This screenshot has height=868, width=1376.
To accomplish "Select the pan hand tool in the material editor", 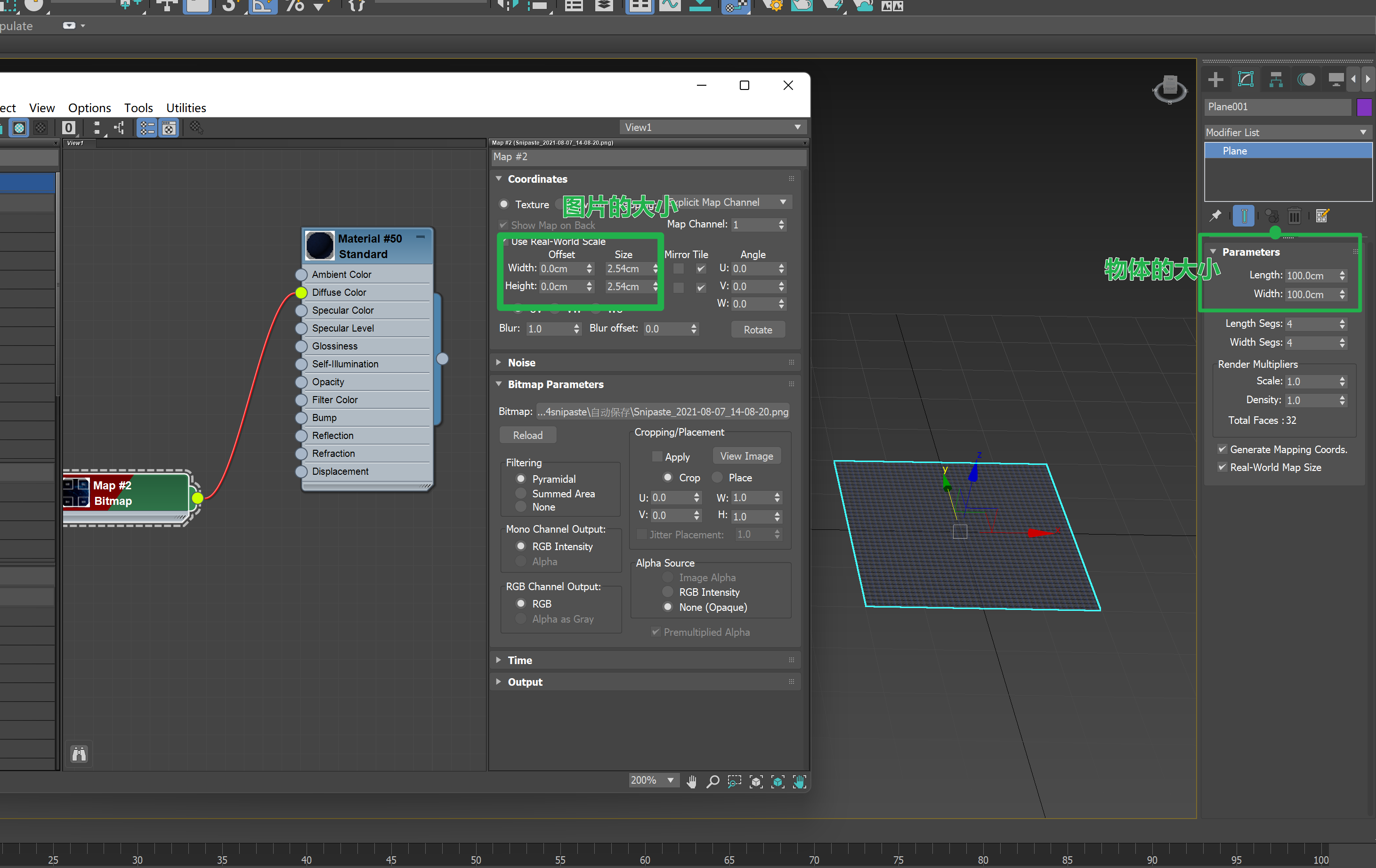I will 691,781.
